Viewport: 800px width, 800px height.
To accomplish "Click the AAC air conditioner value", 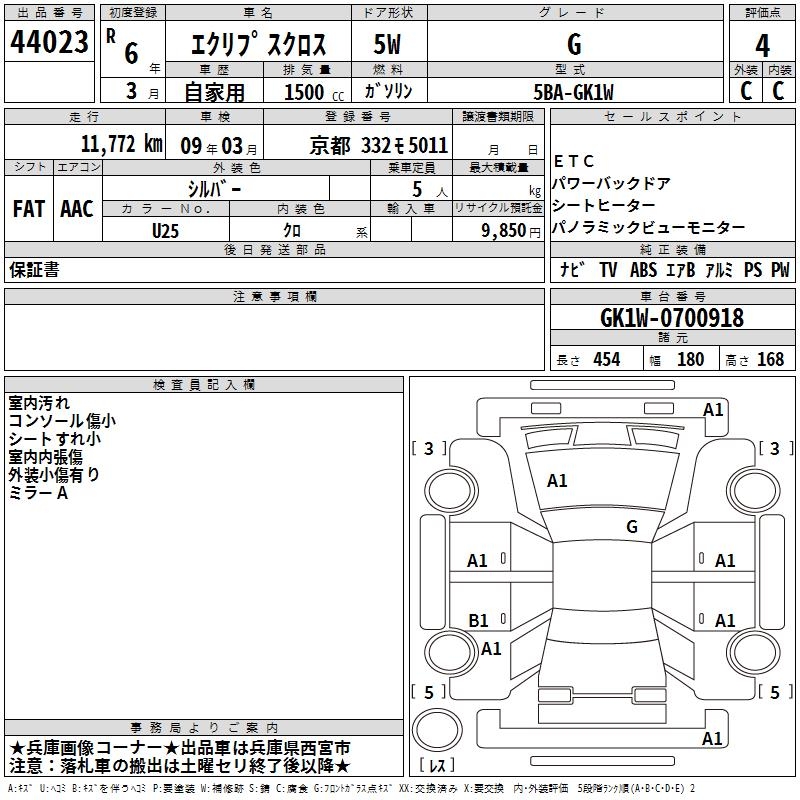I will (x=77, y=209).
